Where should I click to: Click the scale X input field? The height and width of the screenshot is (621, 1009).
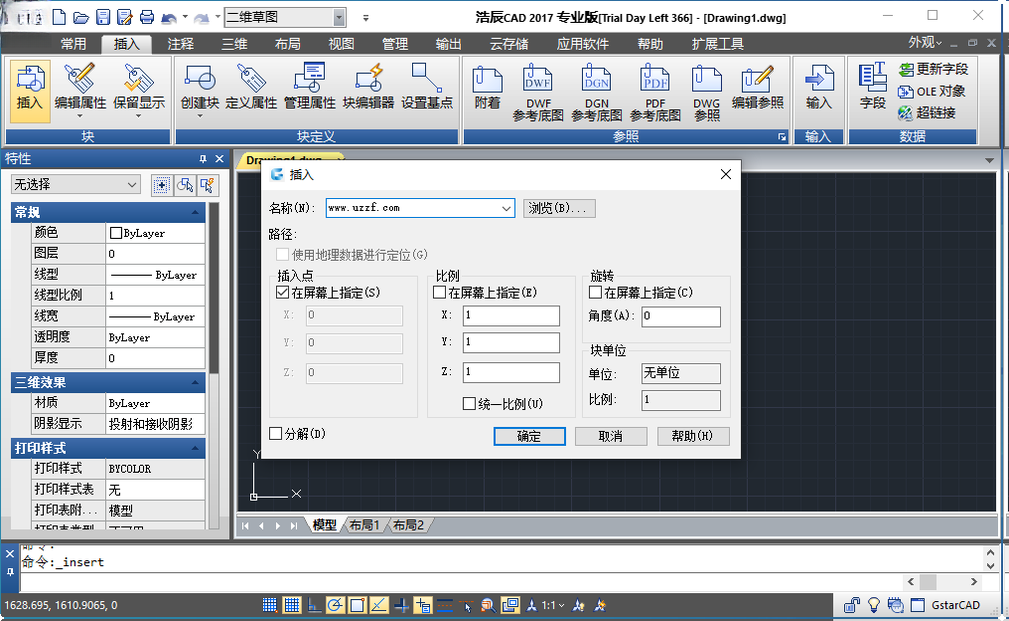coord(511,315)
